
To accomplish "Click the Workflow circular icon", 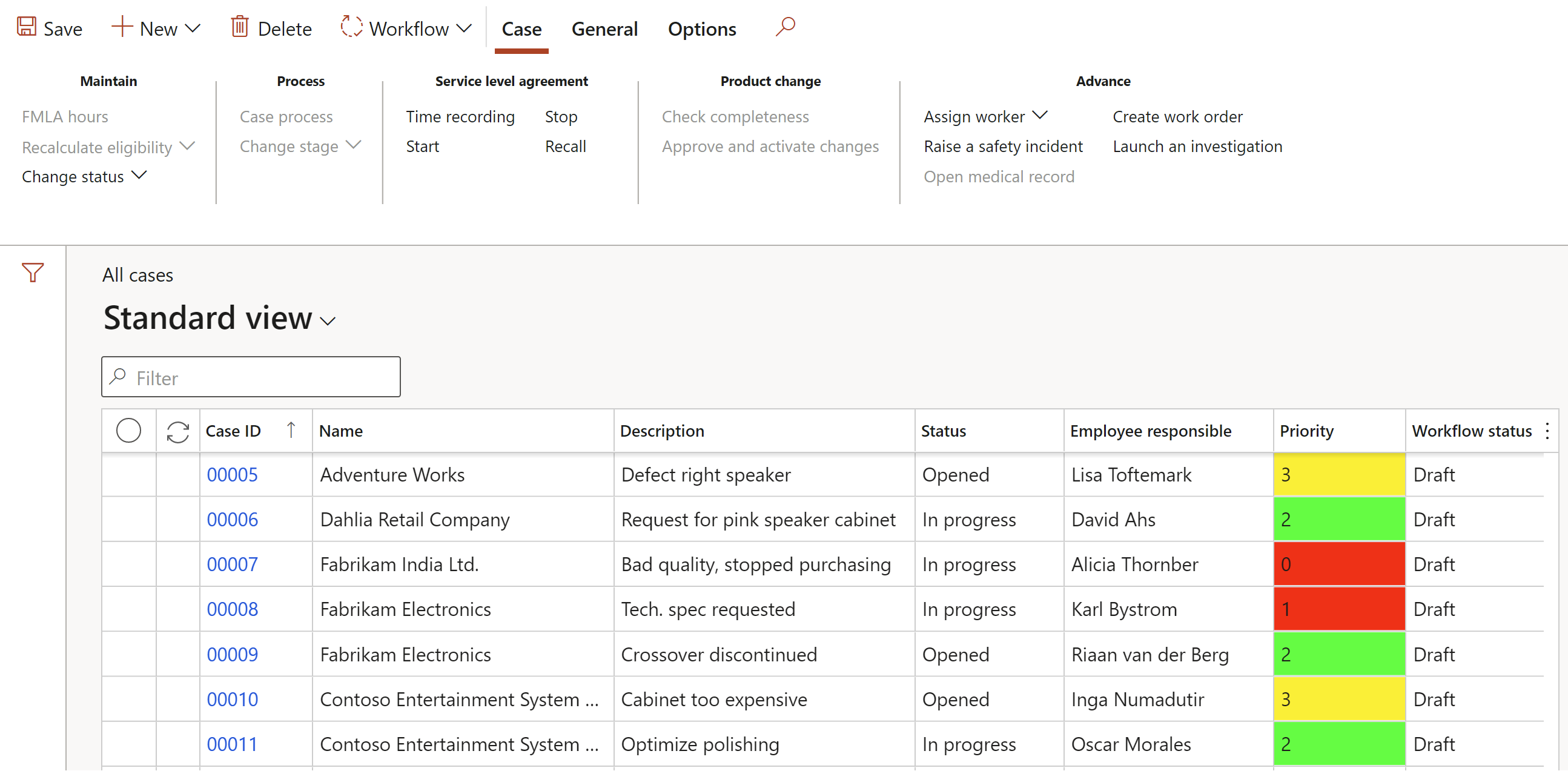I will tap(351, 26).
